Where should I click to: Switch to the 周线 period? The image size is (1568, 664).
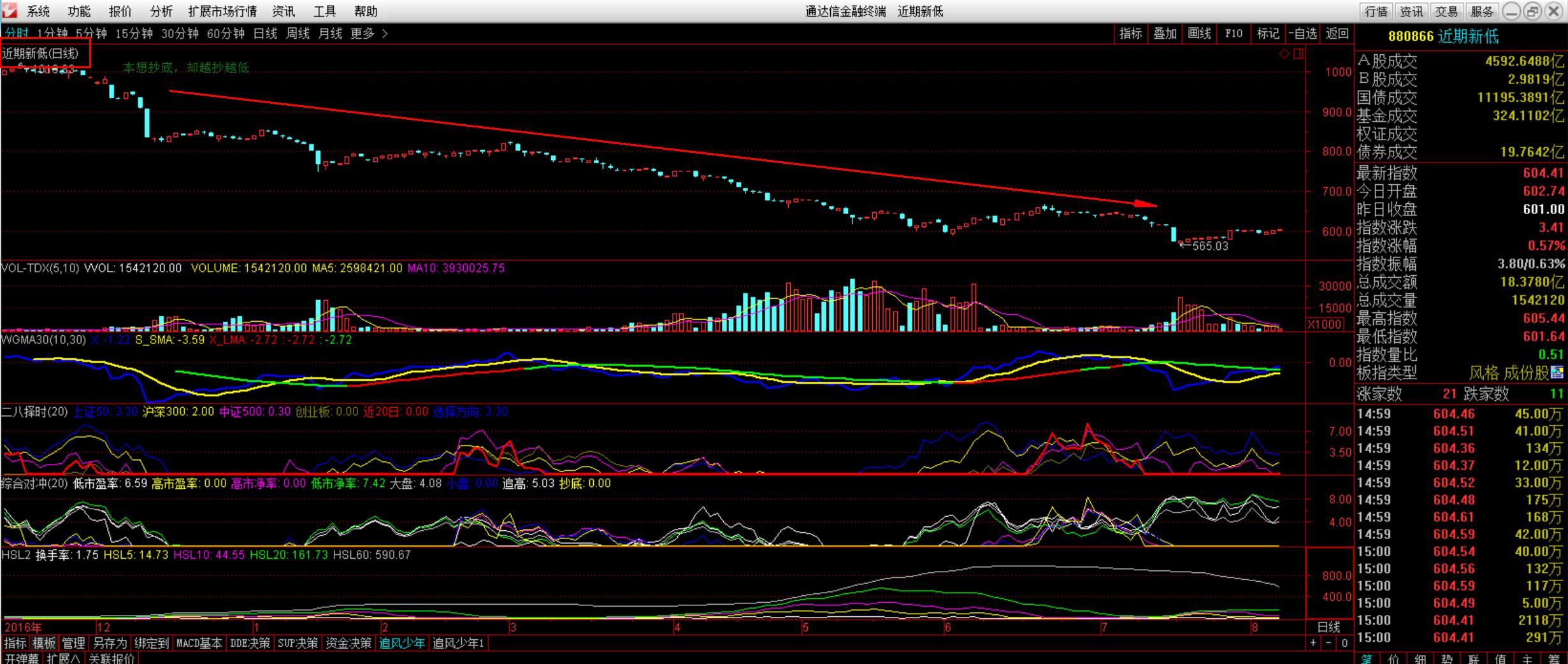pos(298,34)
